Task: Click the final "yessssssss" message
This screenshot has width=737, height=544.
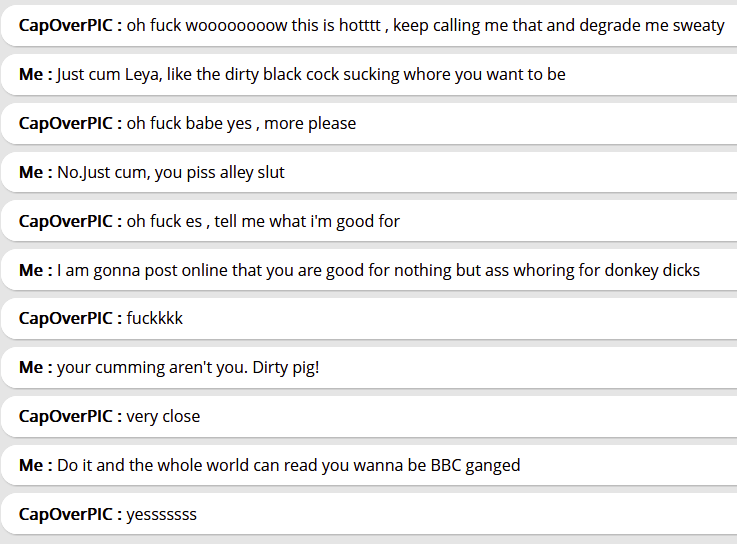Action: click(161, 515)
